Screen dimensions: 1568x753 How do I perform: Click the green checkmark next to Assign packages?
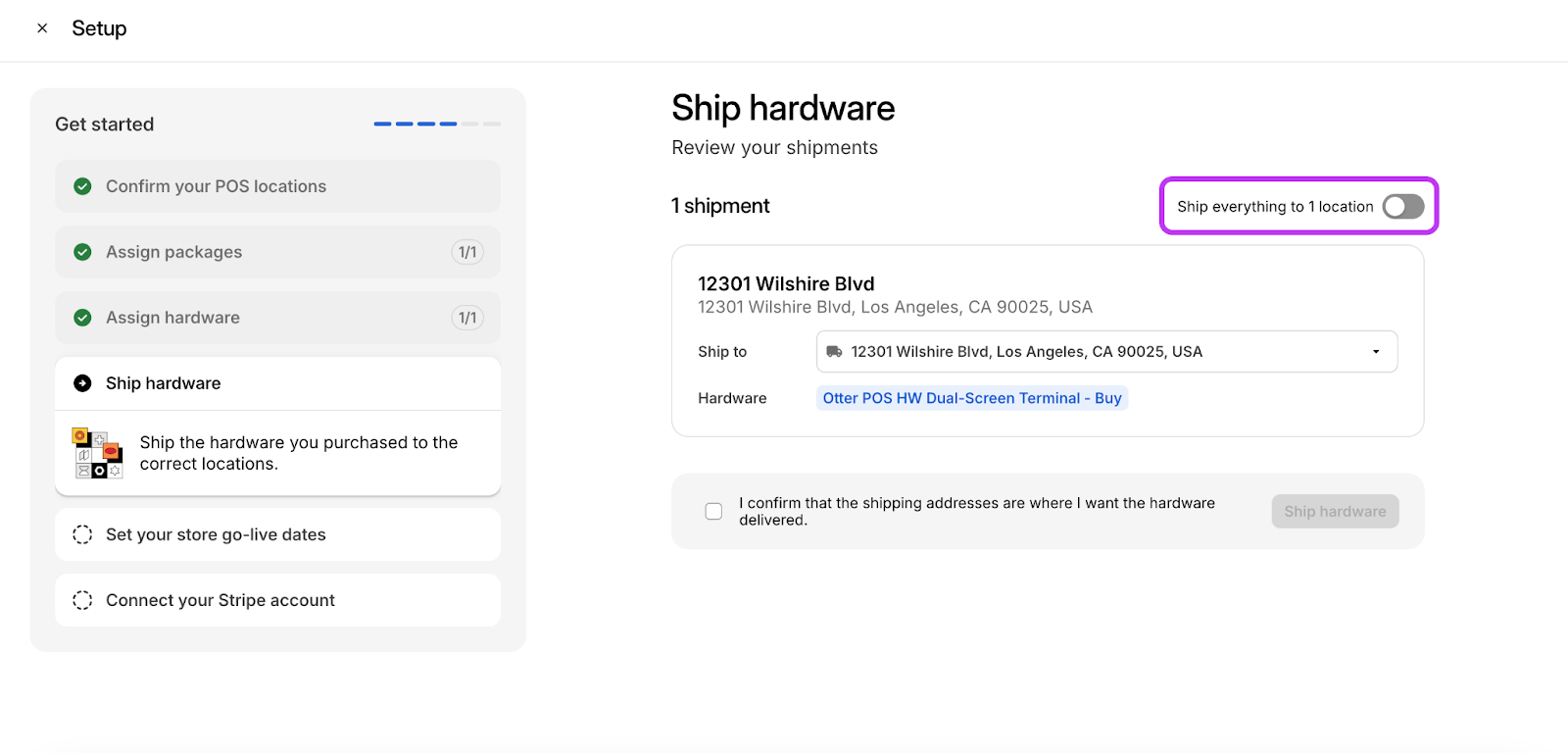[x=83, y=252]
